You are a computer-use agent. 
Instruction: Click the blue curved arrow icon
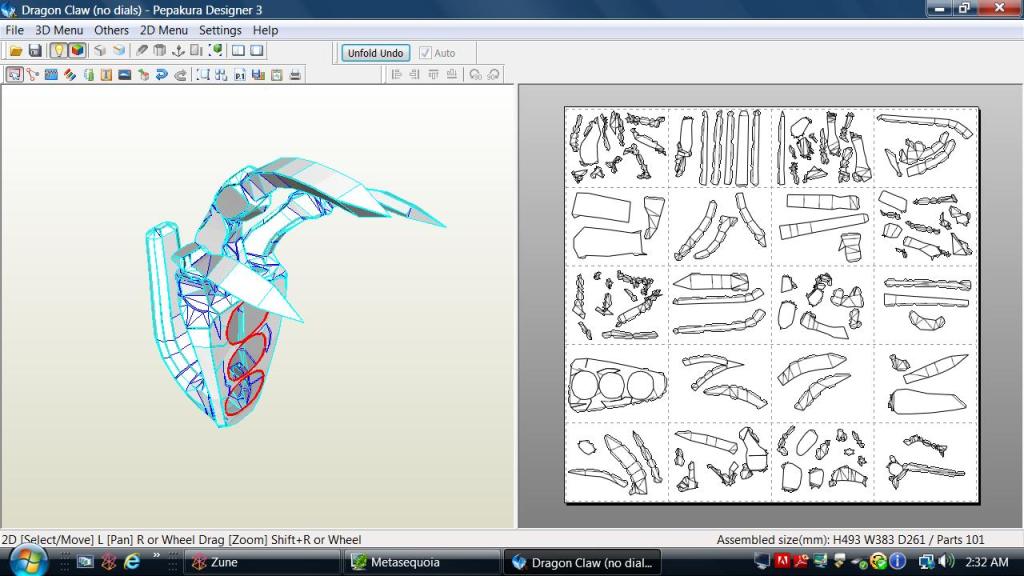pos(161,74)
